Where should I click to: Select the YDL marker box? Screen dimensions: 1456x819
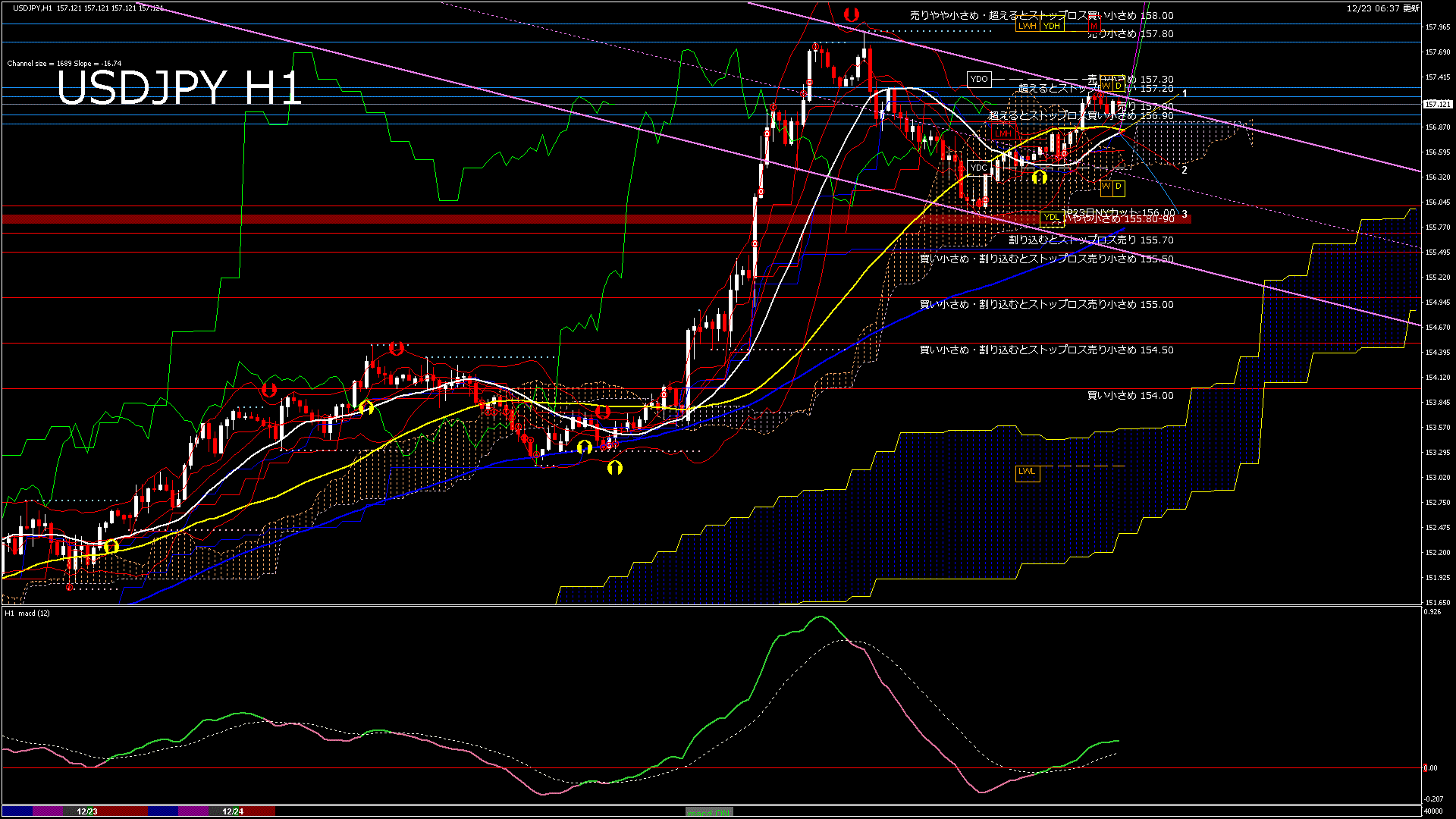coord(1051,218)
